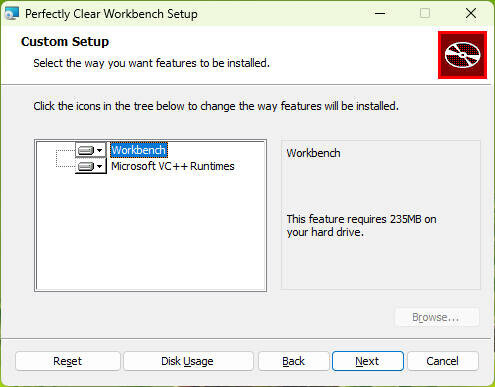
Task: Click the installer disc logo icon
Action: point(462,55)
